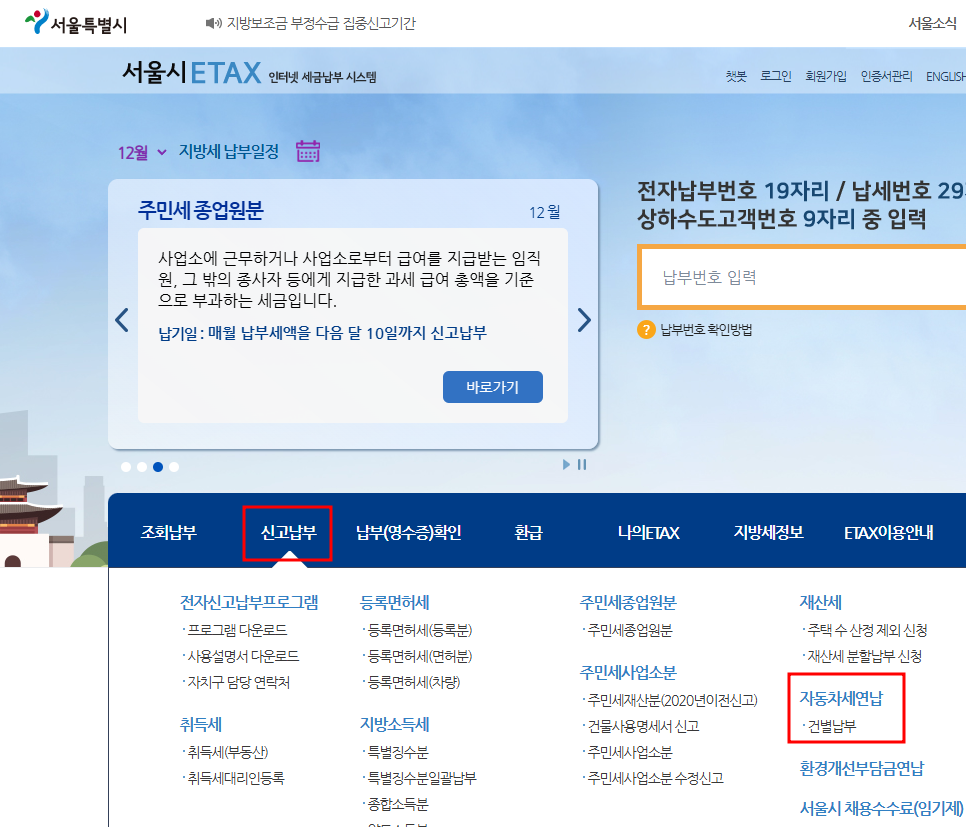Pause the banner slideshow
The image size is (966, 827).
click(582, 465)
